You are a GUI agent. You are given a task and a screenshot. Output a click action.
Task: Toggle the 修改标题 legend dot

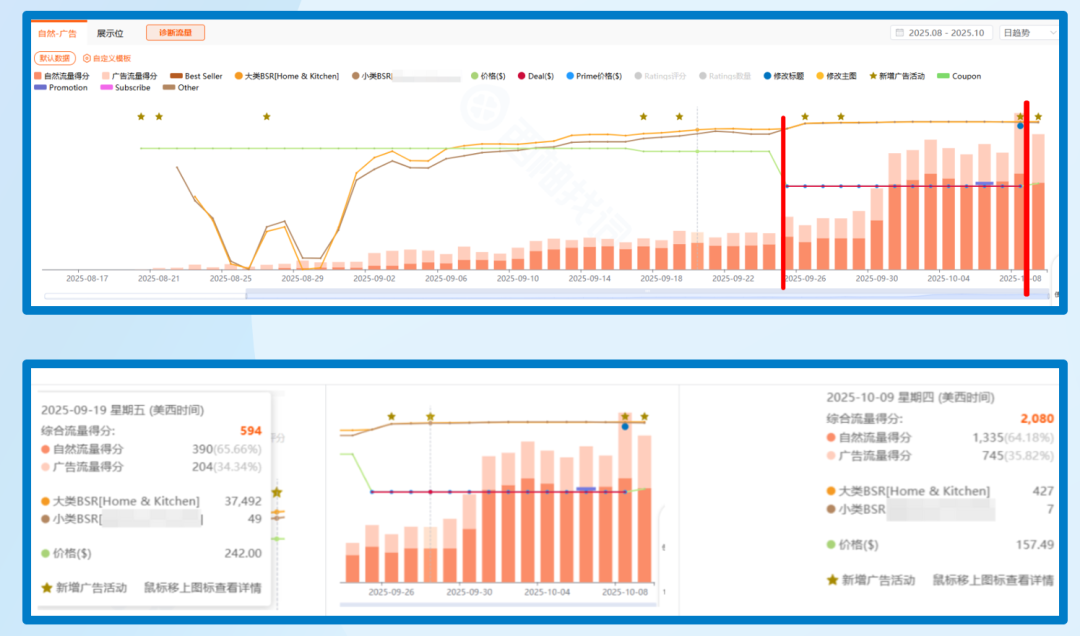(x=767, y=76)
